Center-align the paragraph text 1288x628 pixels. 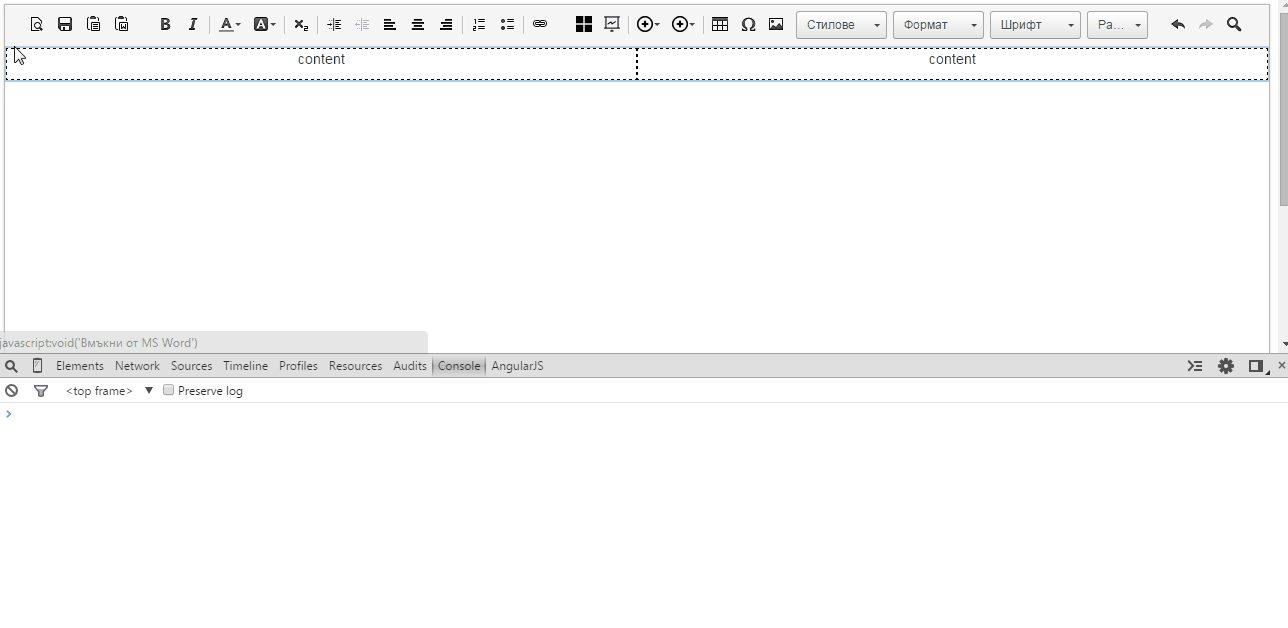pyautogui.click(x=418, y=24)
